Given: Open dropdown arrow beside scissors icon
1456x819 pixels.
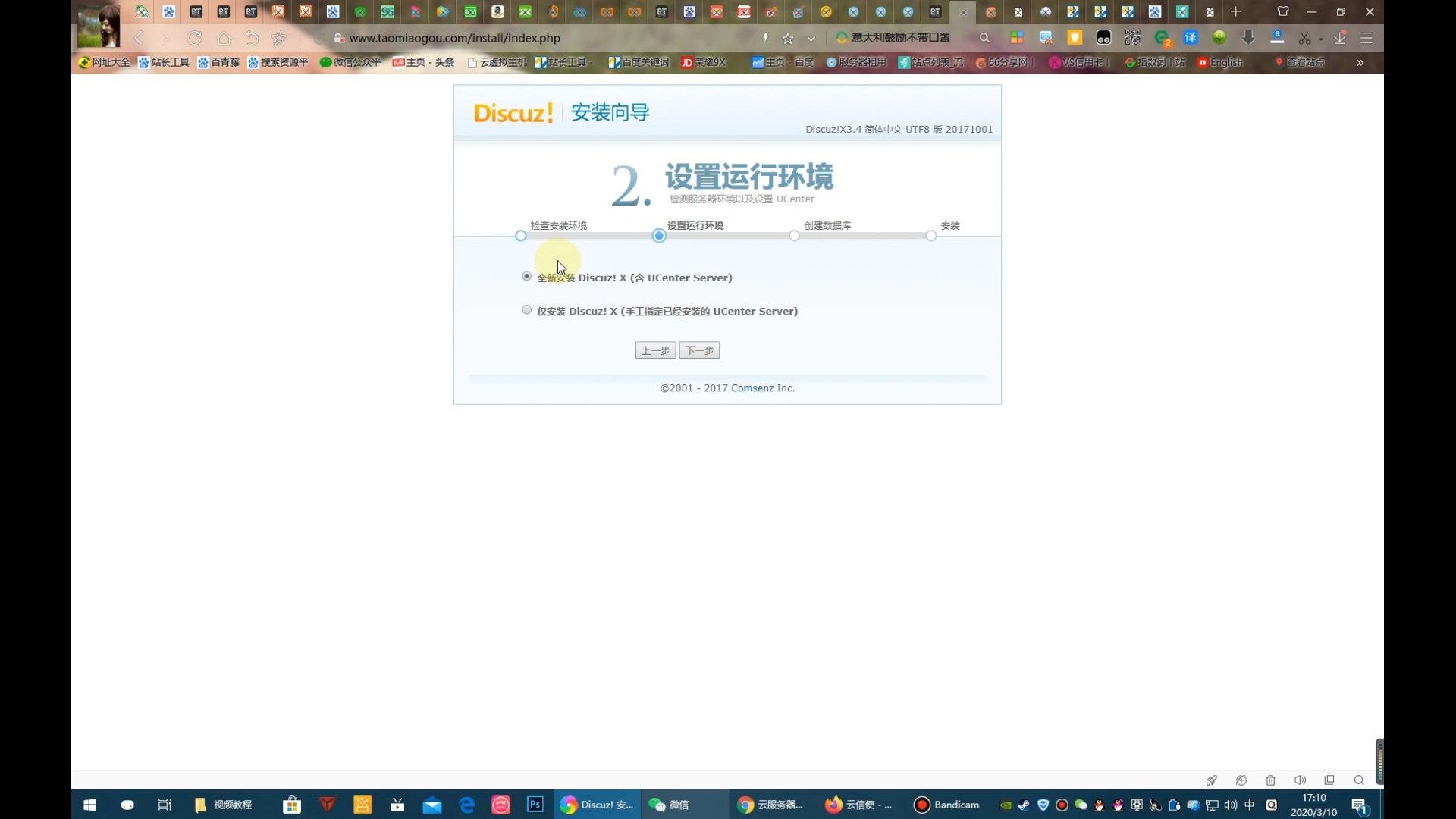Looking at the screenshot, I should [x=1320, y=39].
